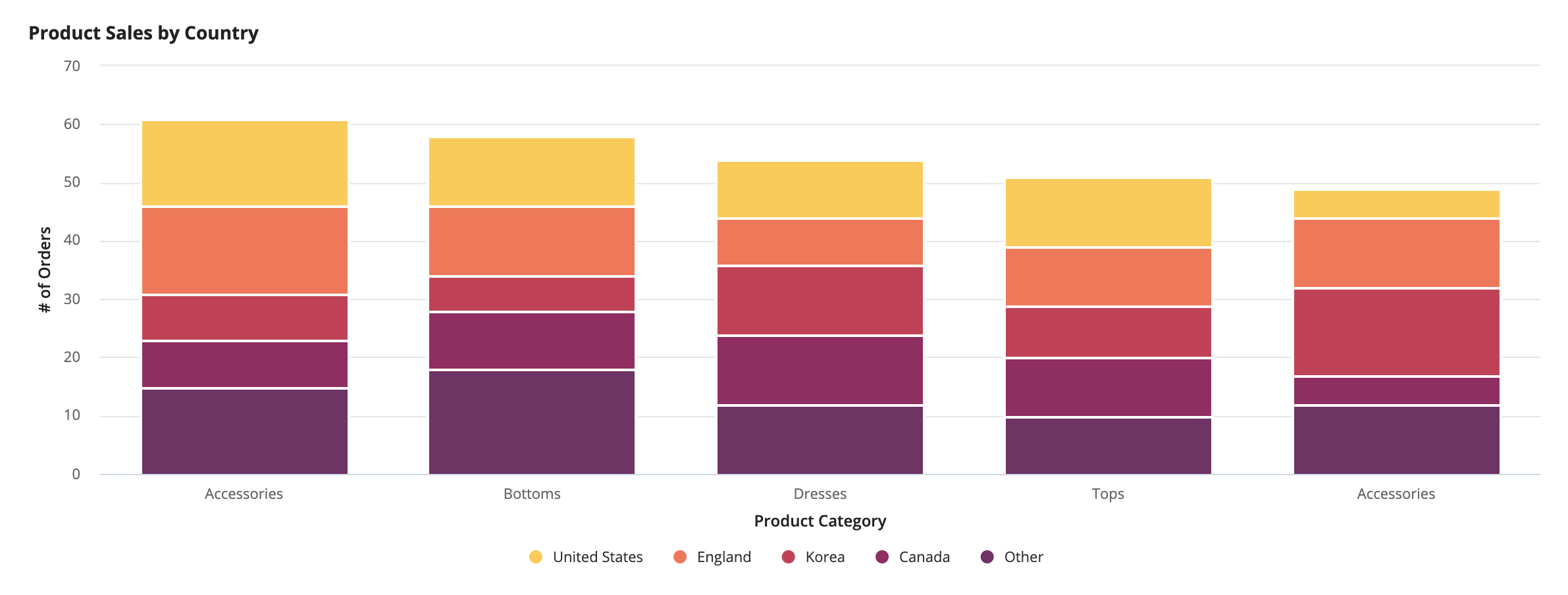The width and height of the screenshot is (1568, 595).
Task: Select the Korea segment in Dresses bar
Action: pos(820,301)
